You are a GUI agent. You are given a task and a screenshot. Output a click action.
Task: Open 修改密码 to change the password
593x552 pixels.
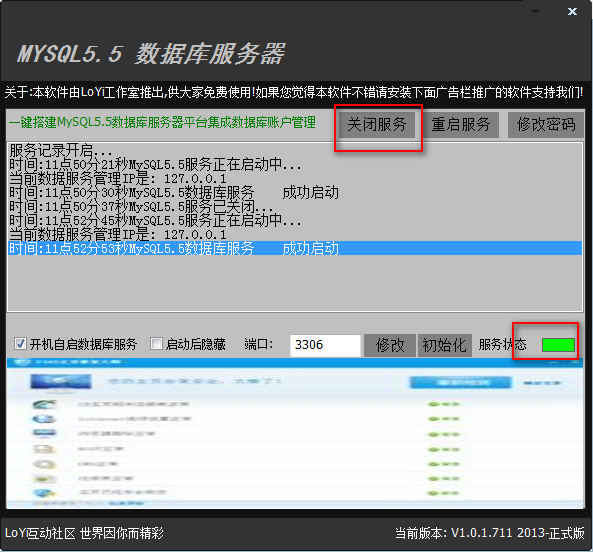tap(546, 125)
